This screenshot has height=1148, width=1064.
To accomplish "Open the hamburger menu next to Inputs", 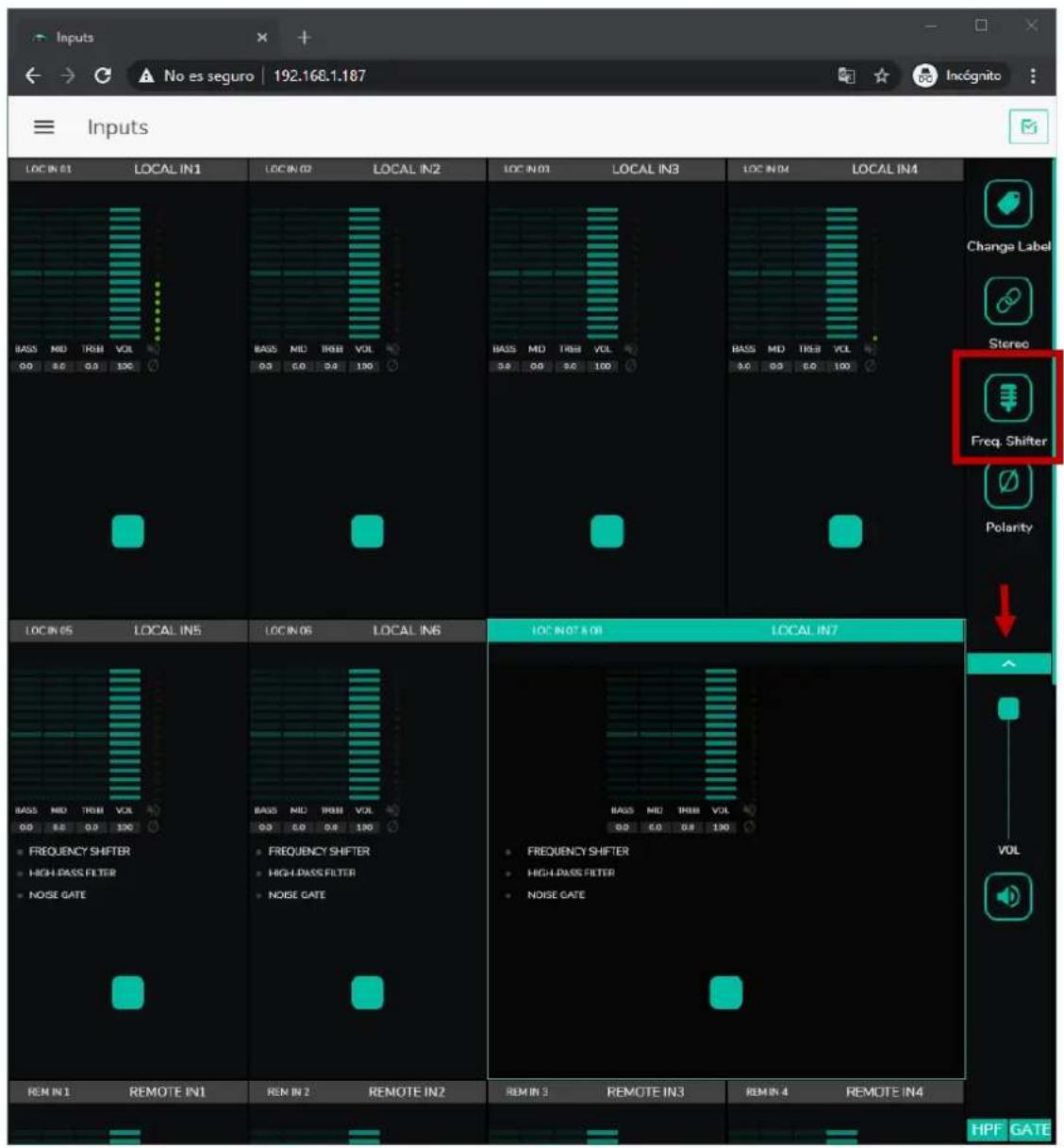I will (43, 127).
